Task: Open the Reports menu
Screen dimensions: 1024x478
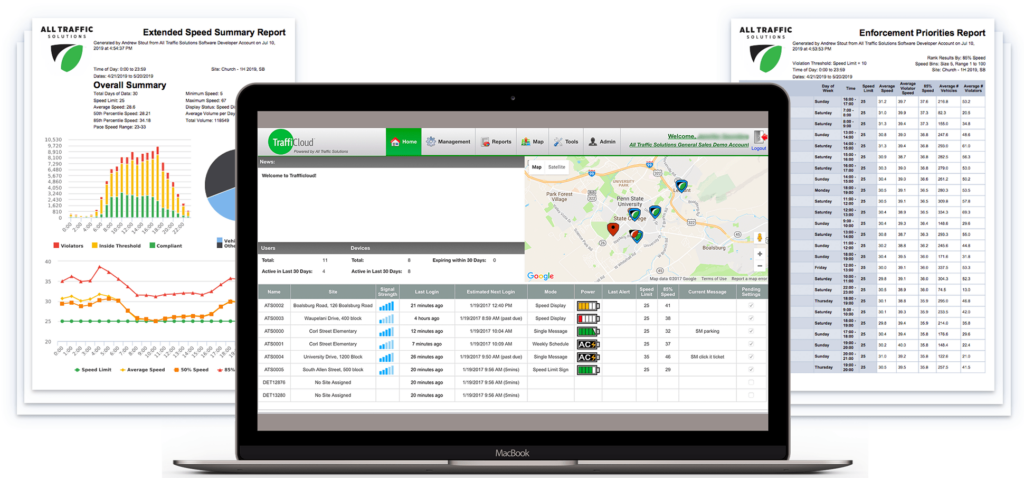Action: click(x=496, y=142)
